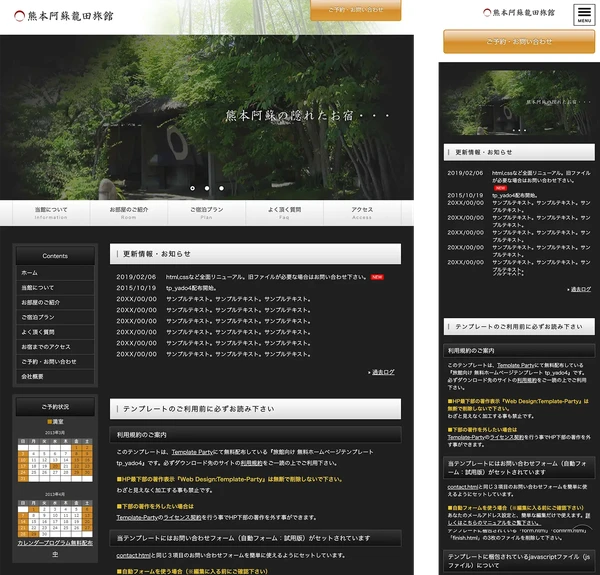Open お部屋のご紹介 Room nav tab

point(129,212)
